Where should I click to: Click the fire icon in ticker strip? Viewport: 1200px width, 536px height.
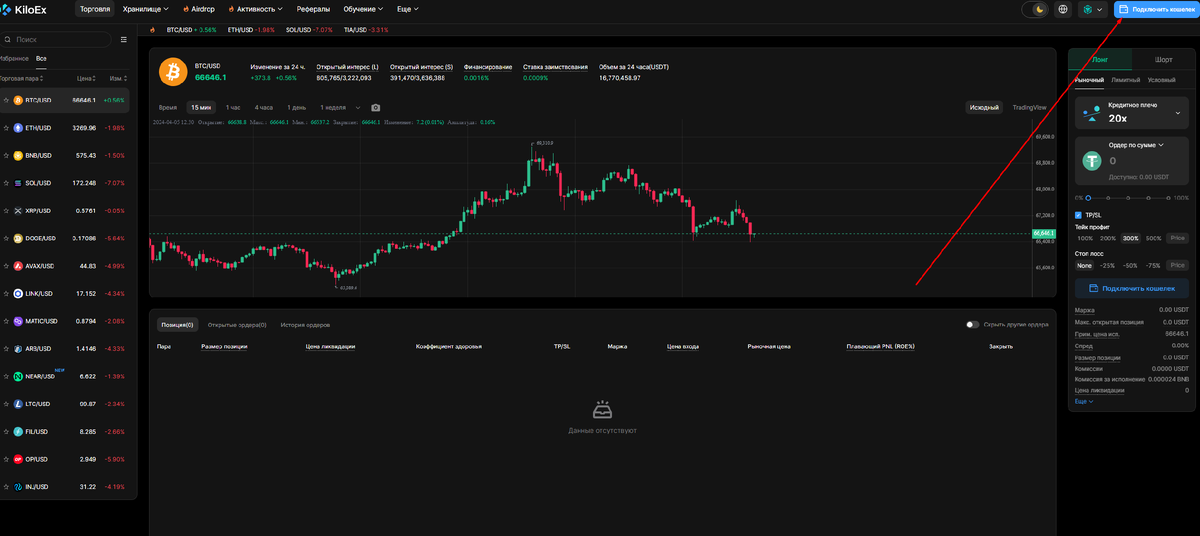(152, 30)
